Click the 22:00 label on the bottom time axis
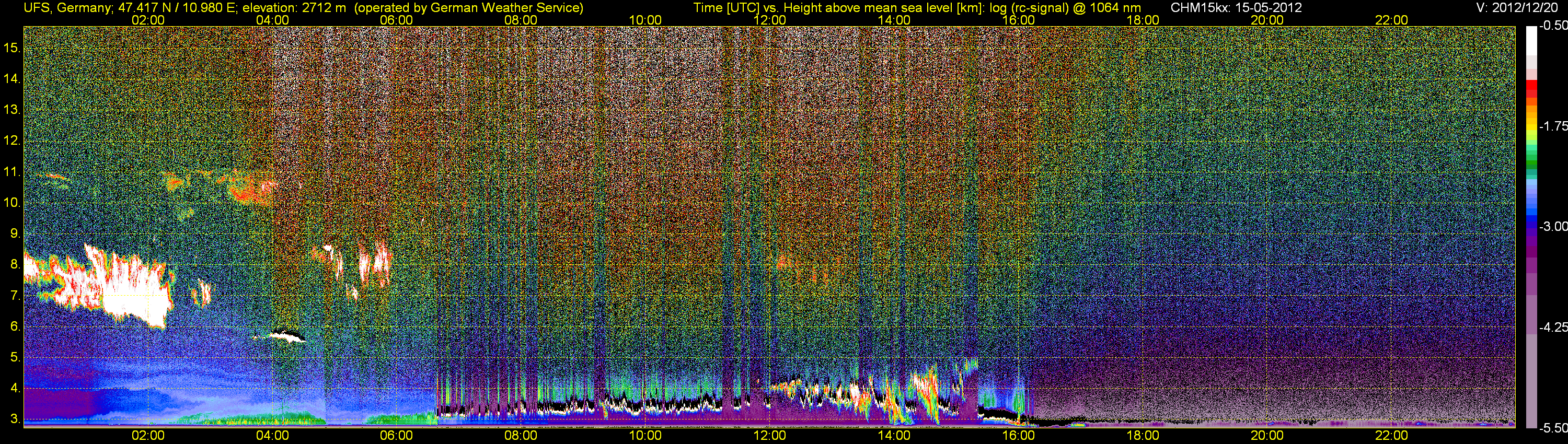 (1391, 436)
